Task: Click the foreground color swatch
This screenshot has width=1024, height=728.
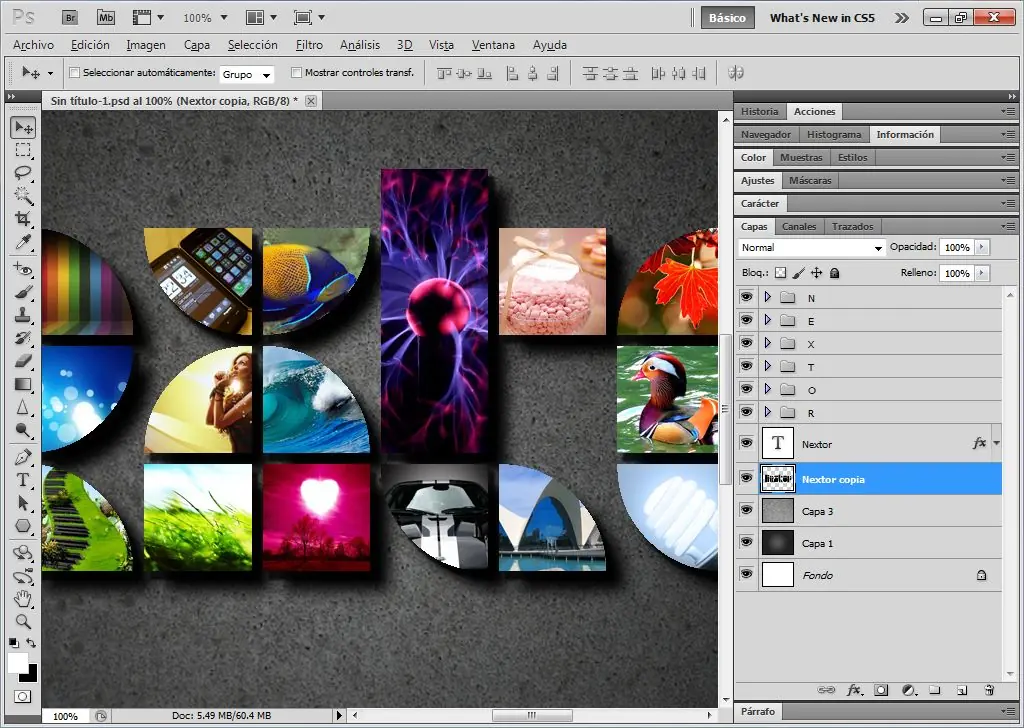Action: click(18, 662)
